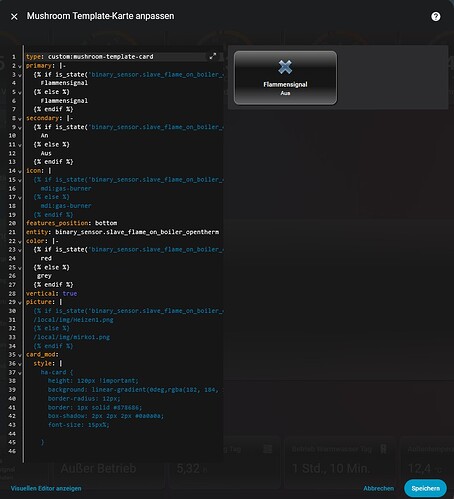Show the visual editor via Visuellen Editor anzeigen

46,488
